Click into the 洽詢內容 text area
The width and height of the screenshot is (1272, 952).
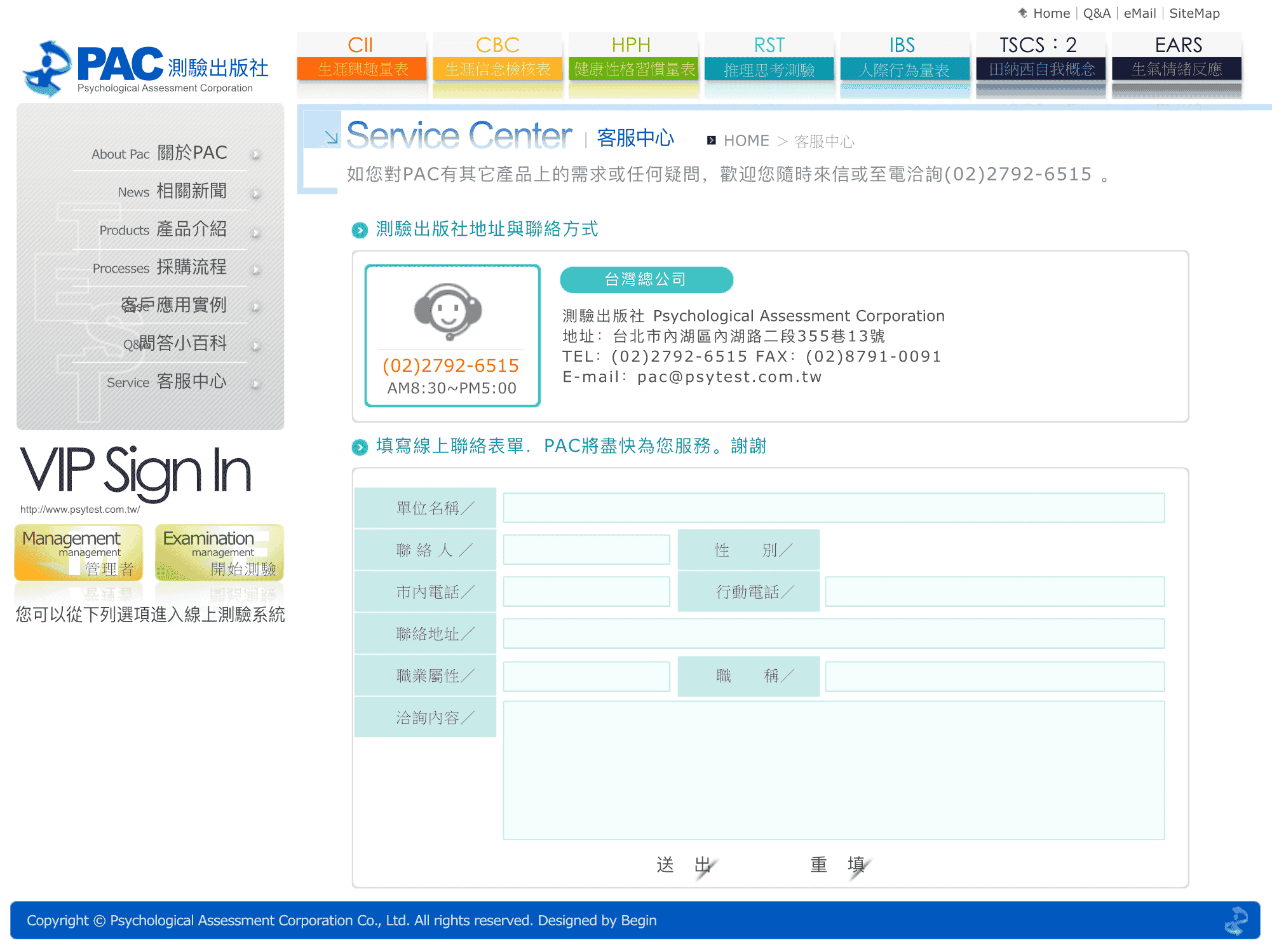pos(834,770)
